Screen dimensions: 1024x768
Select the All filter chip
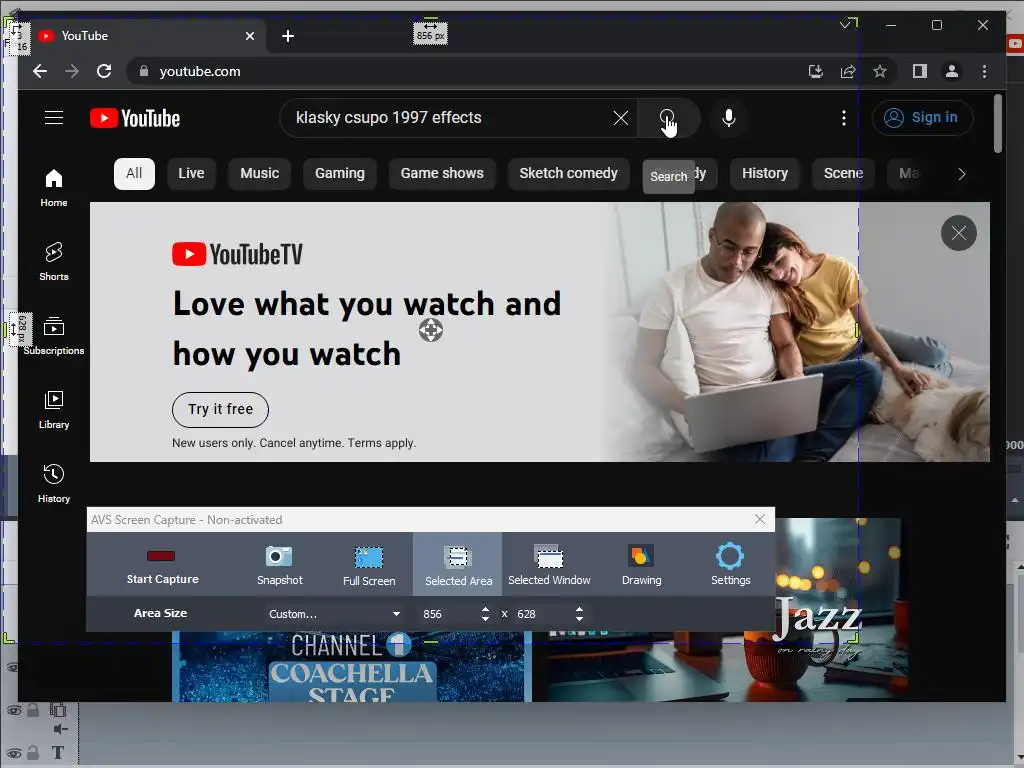134,174
